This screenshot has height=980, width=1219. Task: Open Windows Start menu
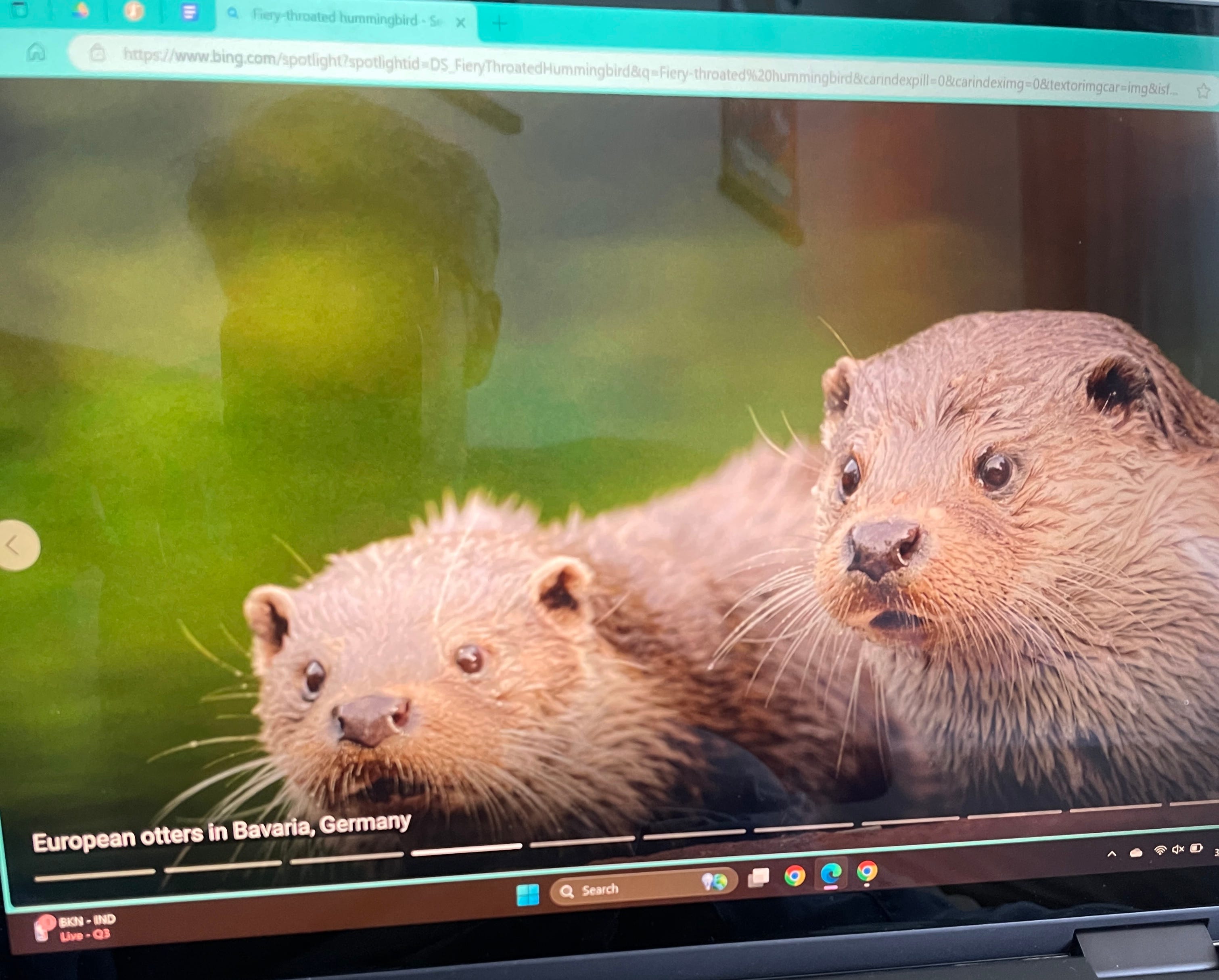click(x=527, y=894)
